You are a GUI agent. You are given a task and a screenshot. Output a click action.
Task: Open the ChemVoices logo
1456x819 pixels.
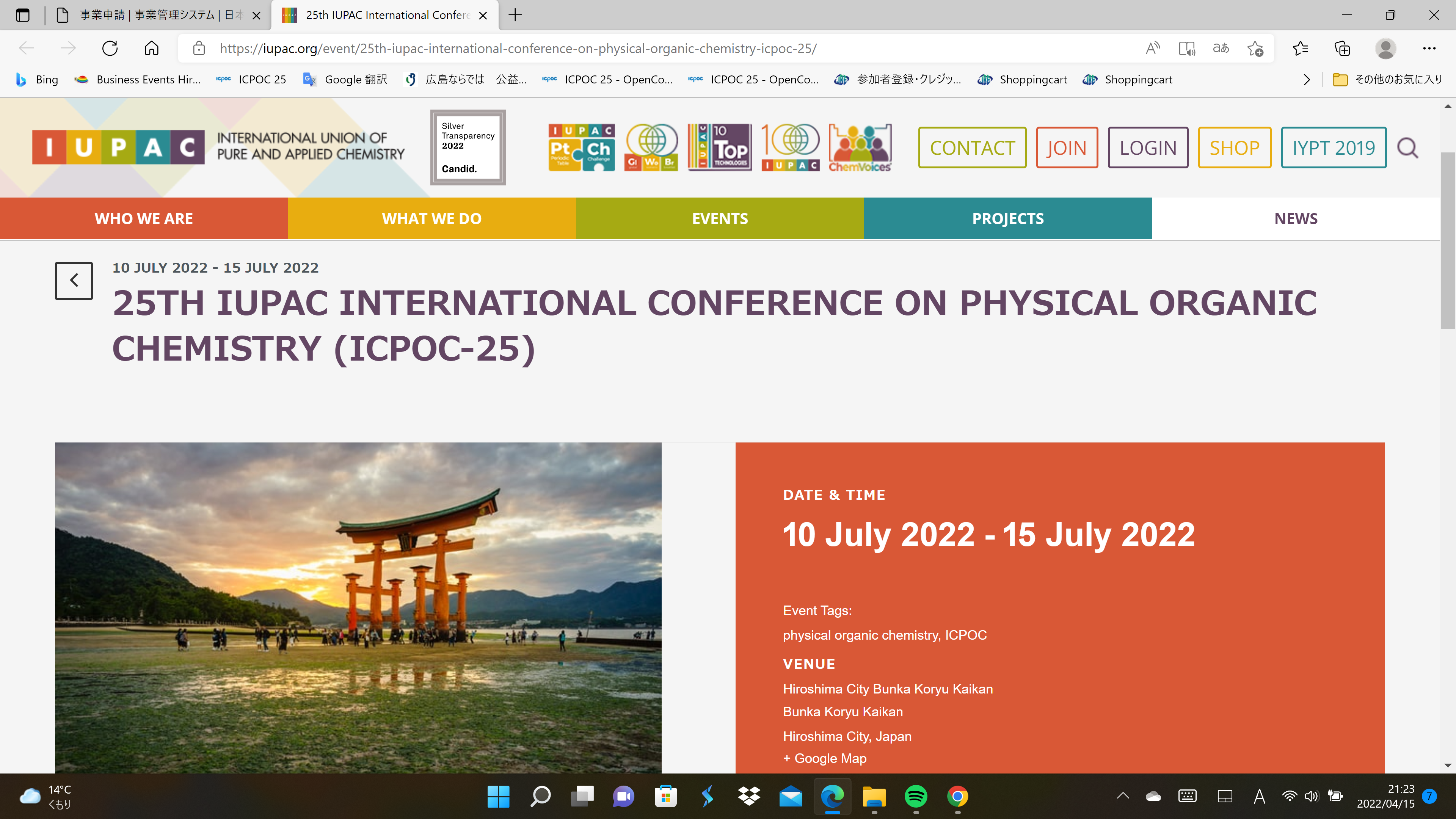click(860, 147)
